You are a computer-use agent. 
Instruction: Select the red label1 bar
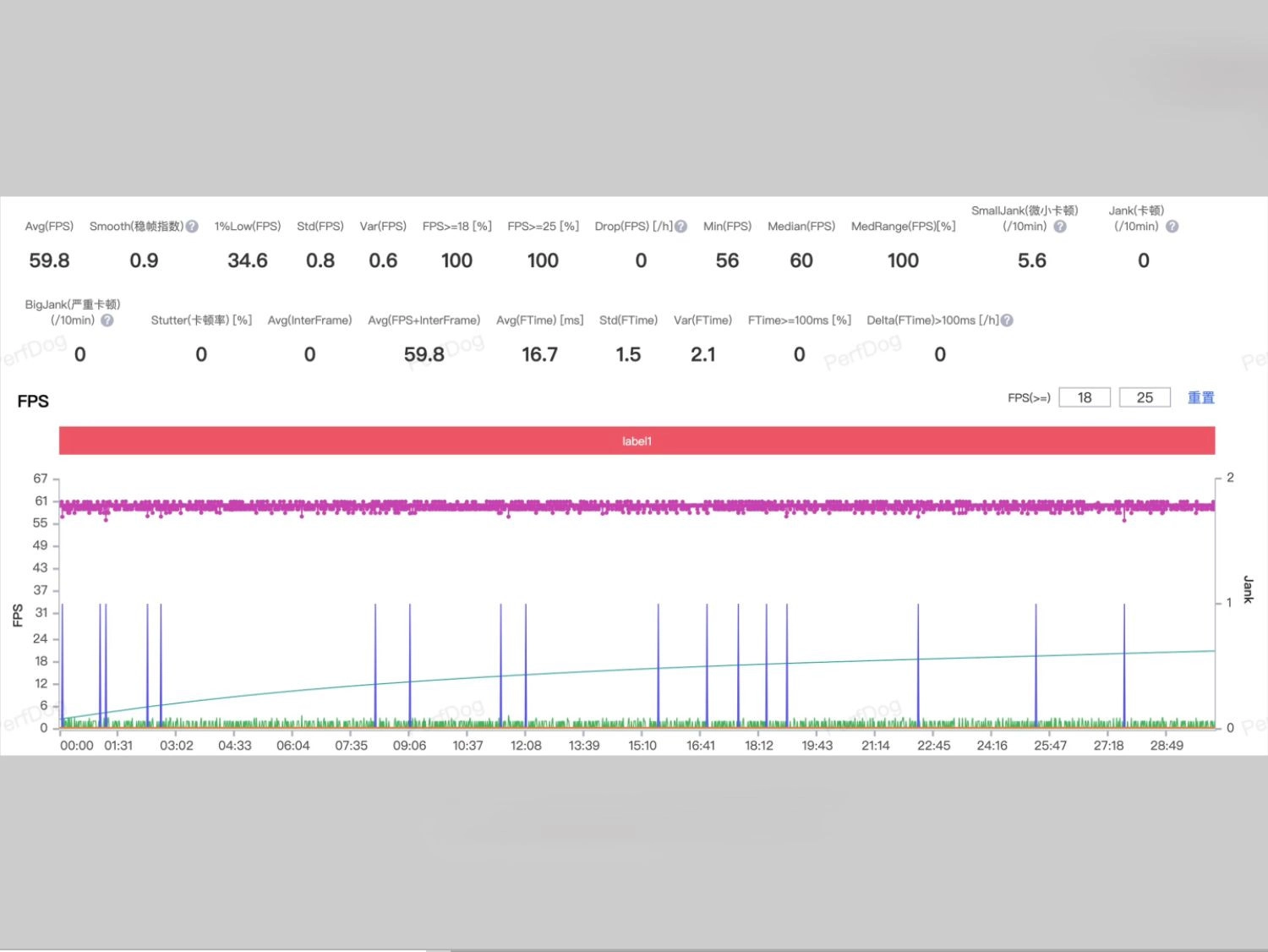click(637, 440)
